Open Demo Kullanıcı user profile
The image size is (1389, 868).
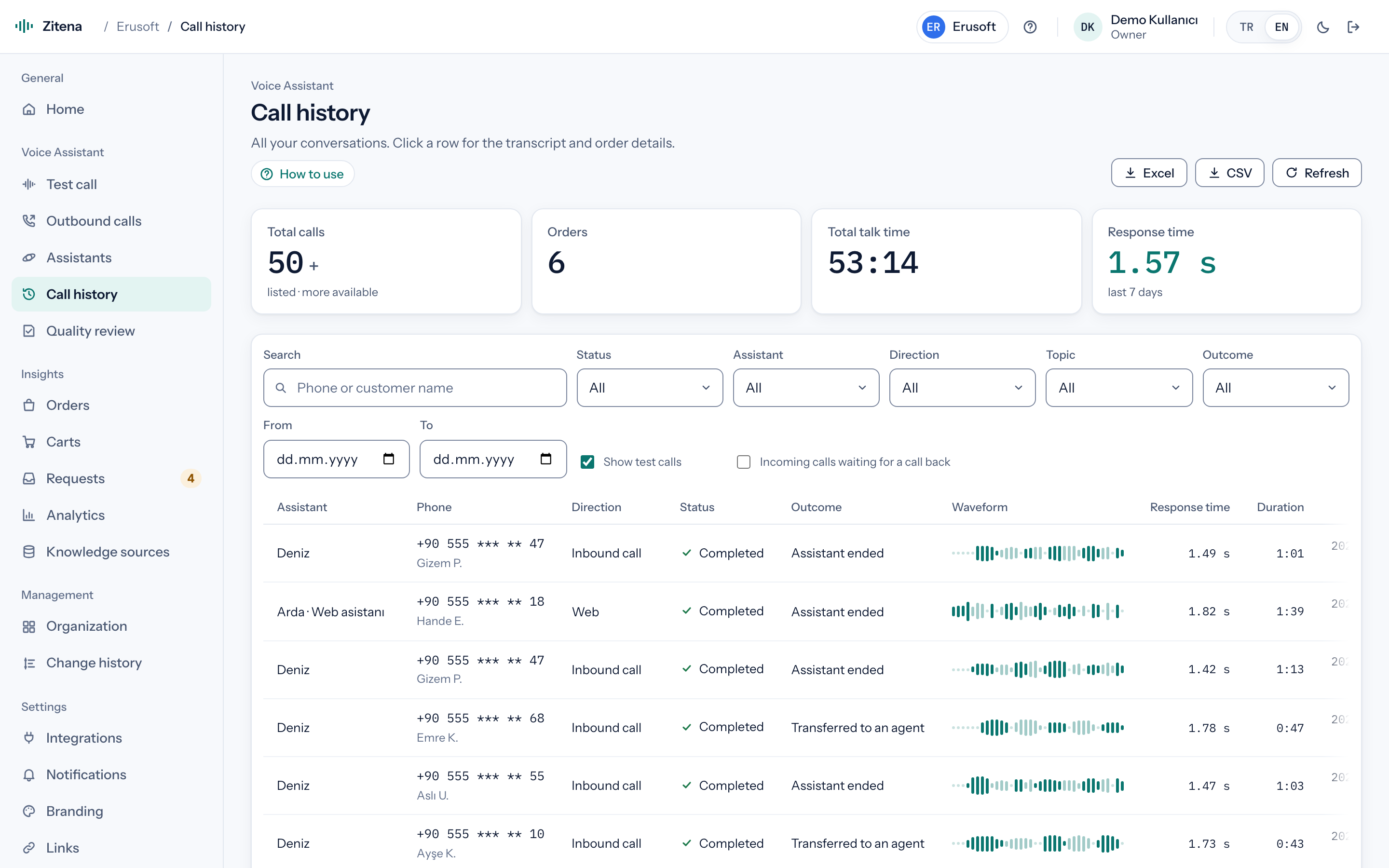click(x=1136, y=27)
